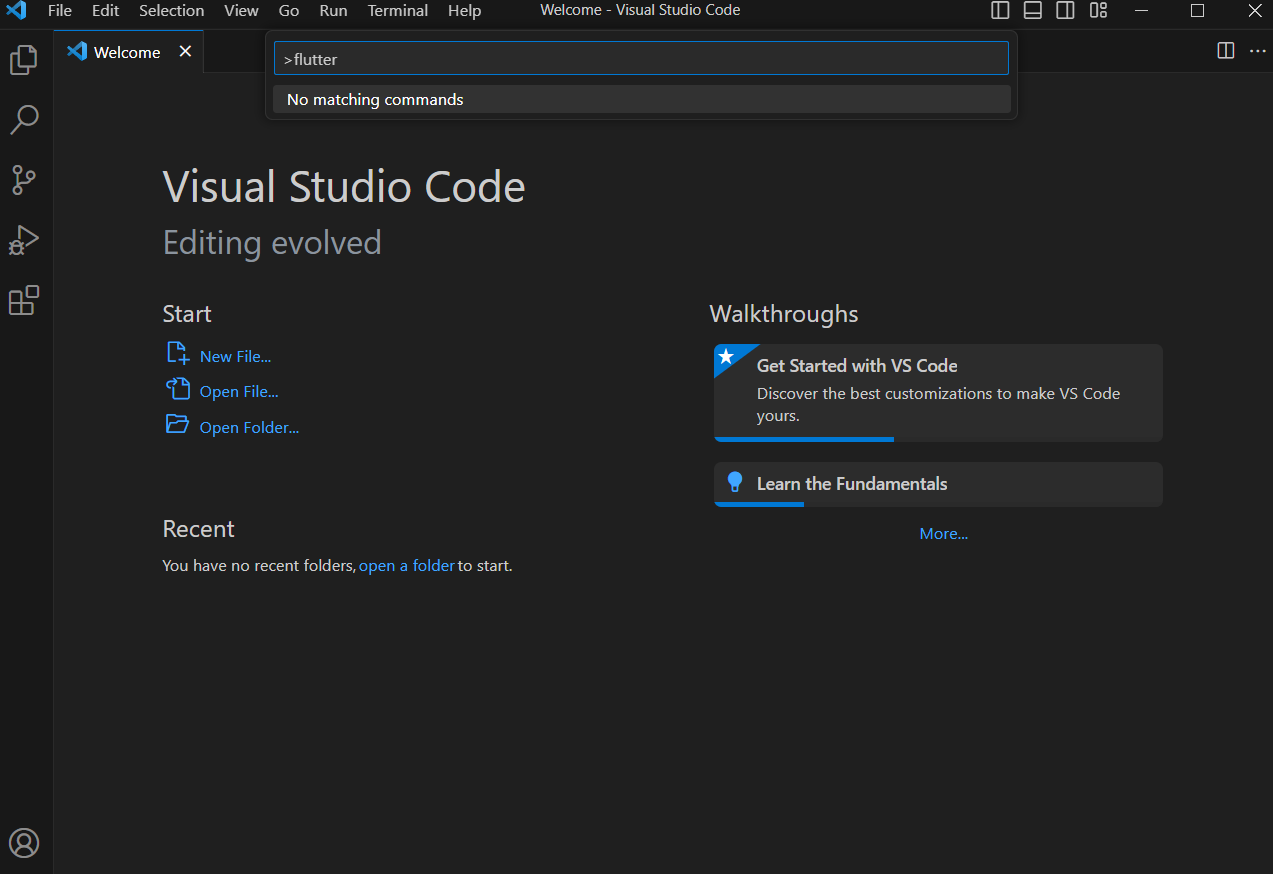
Task: Open the Search view in activity bar
Action: coord(24,120)
